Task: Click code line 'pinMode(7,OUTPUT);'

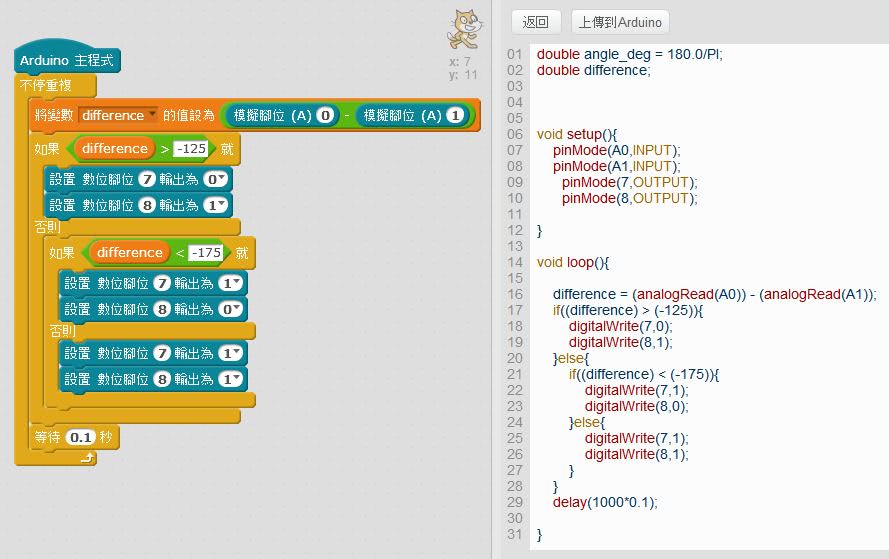Action: [629, 182]
